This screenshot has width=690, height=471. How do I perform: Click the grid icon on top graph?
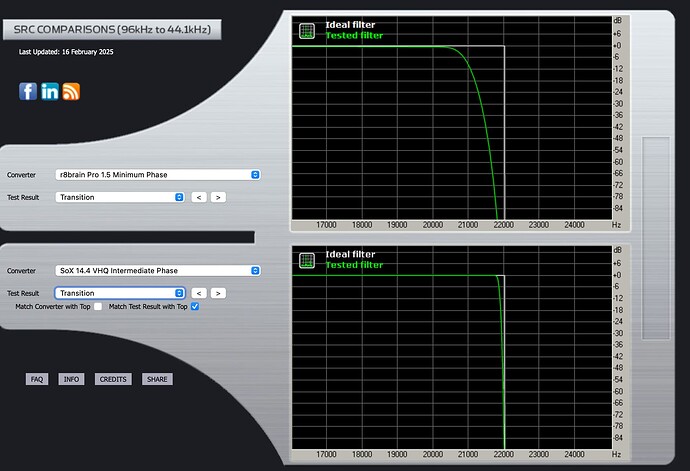pyautogui.click(x=307, y=31)
